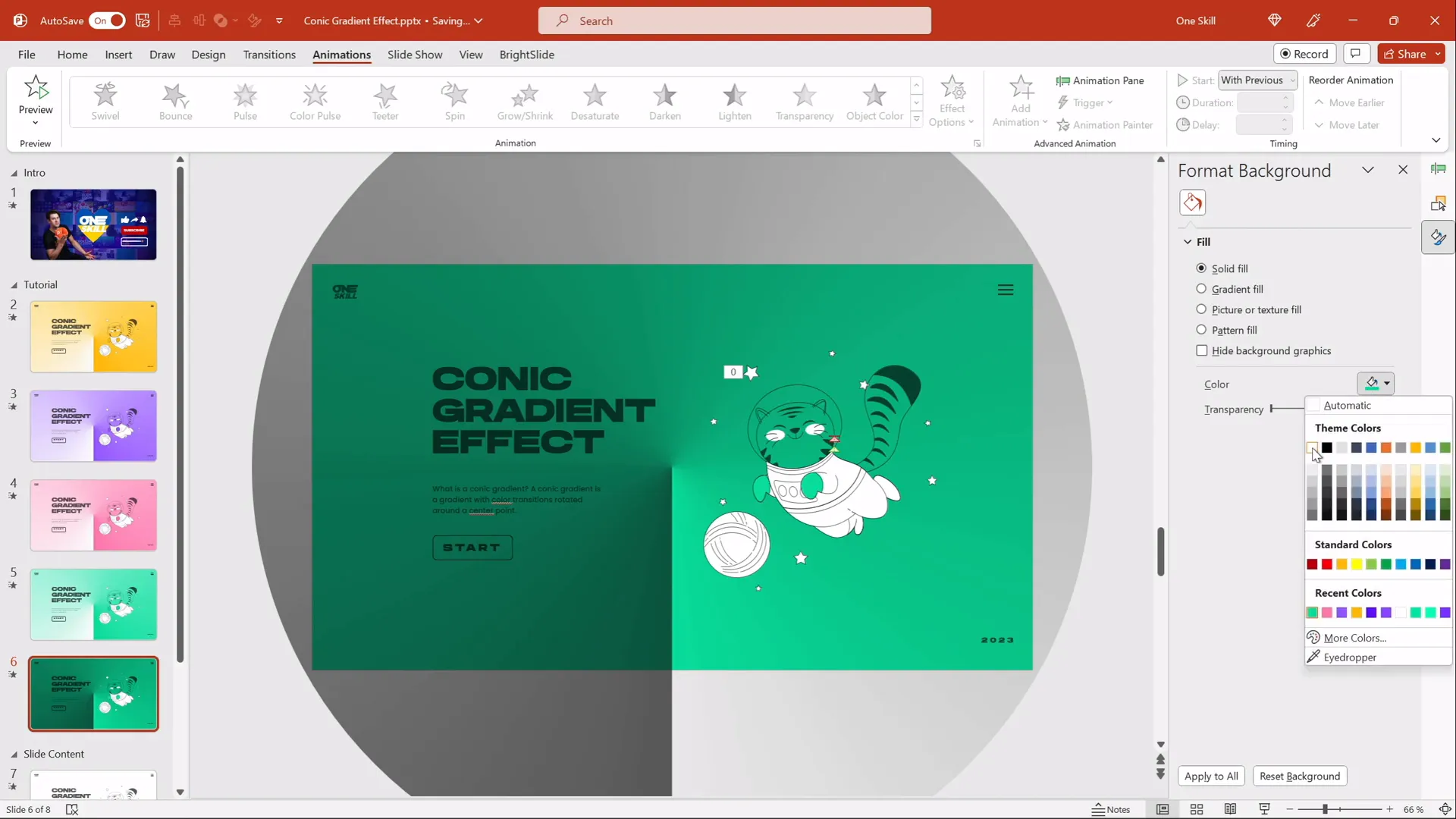Fit slide to current window
Image resolution: width=1456 pixels, height=819 pixels.
1445,809
